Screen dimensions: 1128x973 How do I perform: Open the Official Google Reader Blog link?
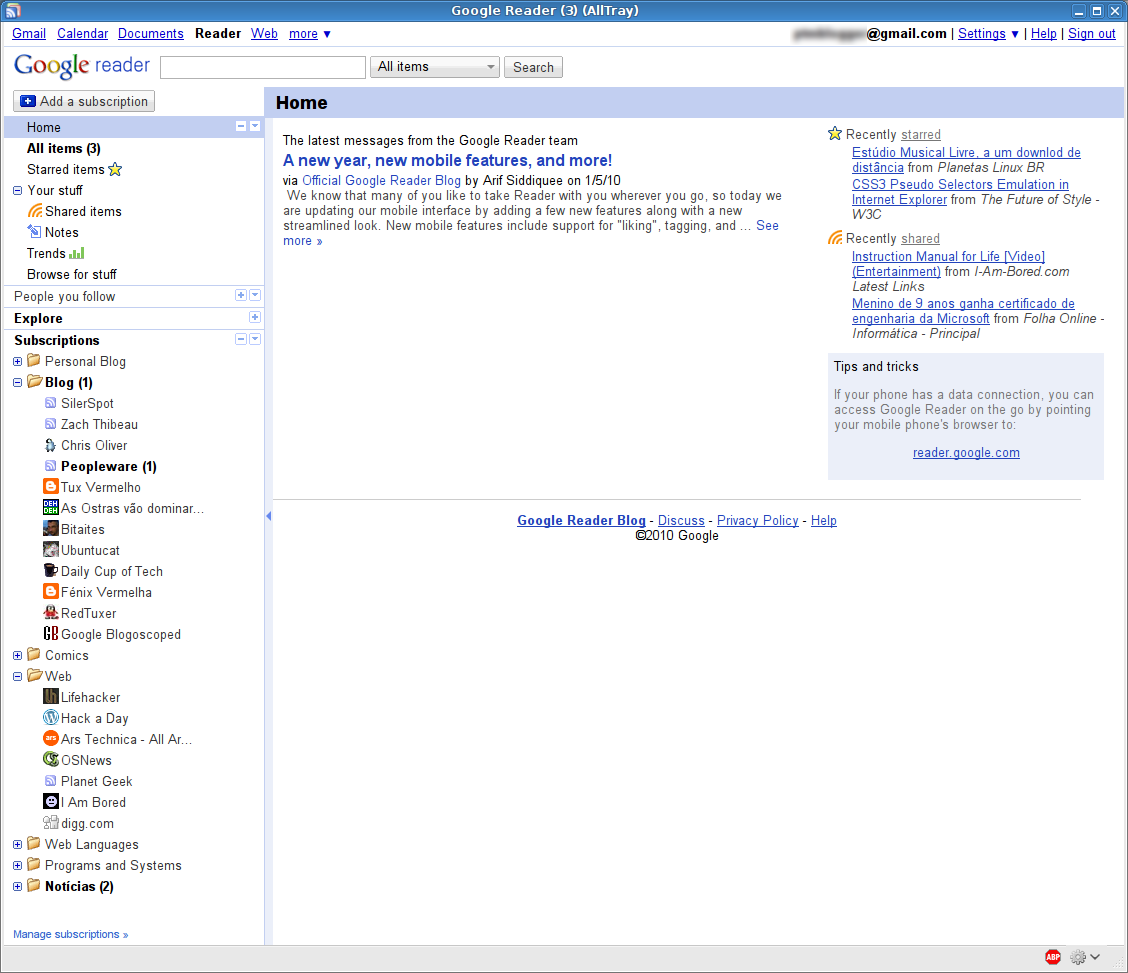(381, 181)
